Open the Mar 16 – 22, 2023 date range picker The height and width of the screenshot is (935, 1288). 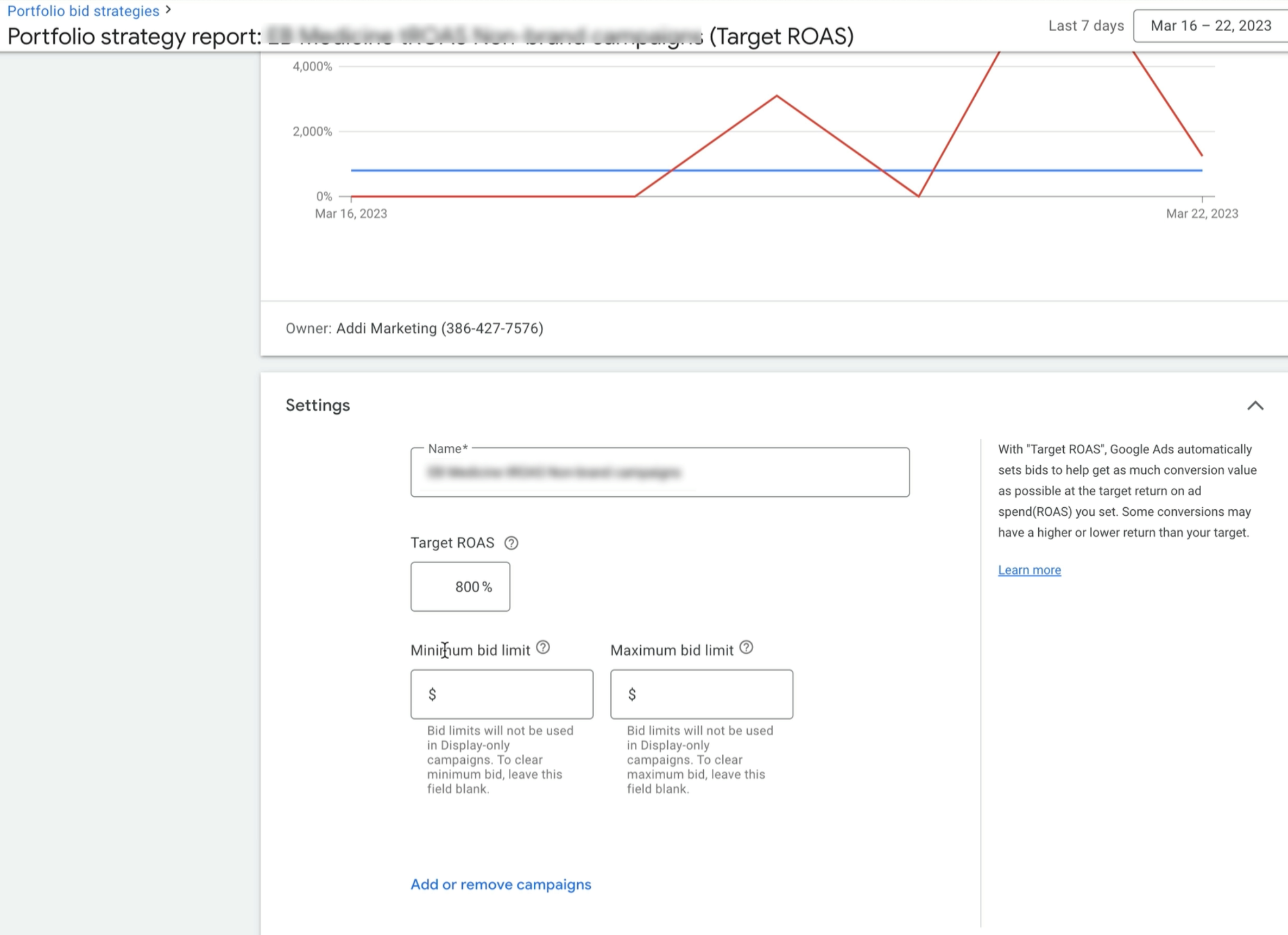pyautogui.click(x=1210, y=26)
